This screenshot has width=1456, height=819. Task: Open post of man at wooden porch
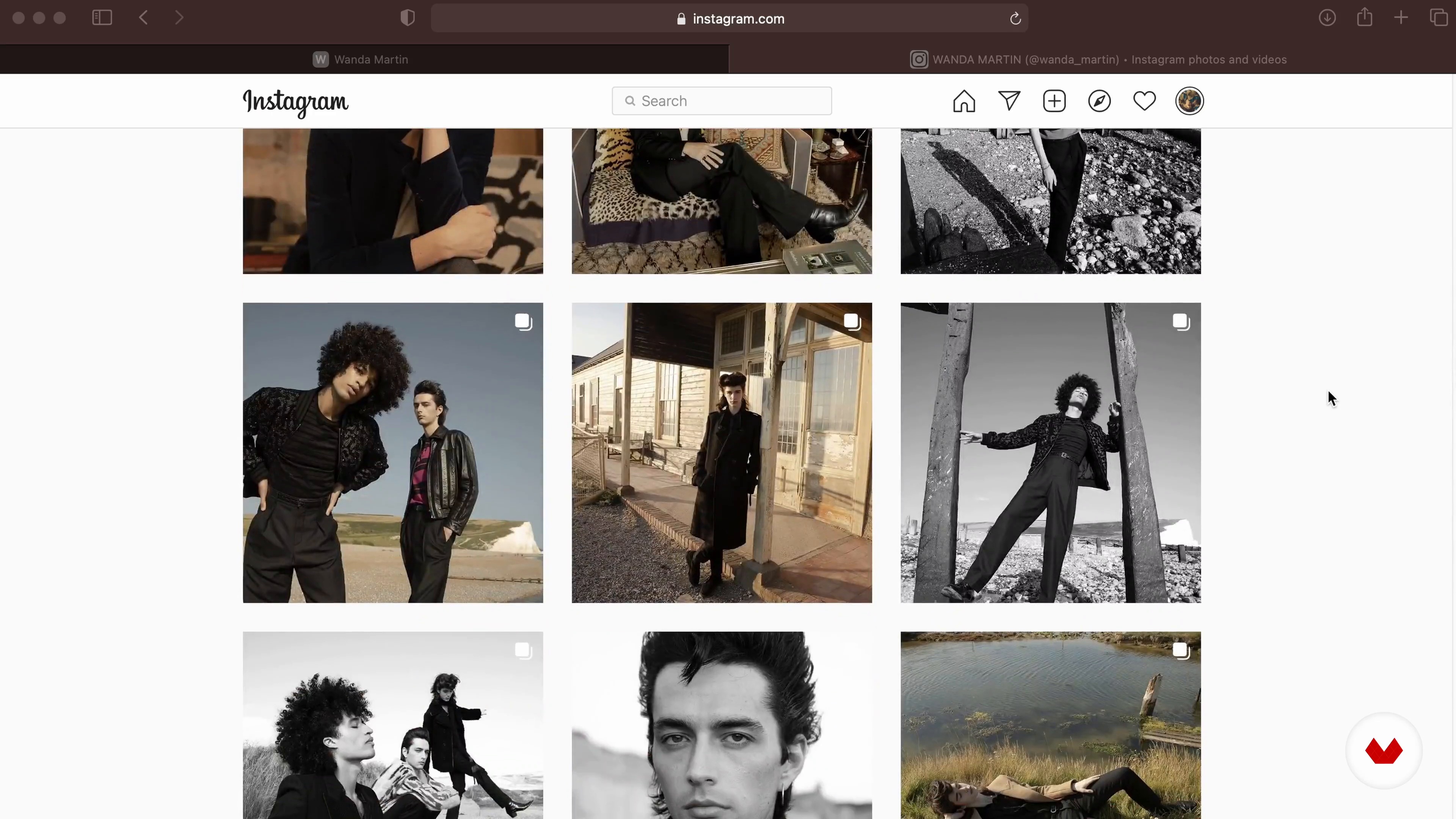pyautogui.click(x=722, y=453)
